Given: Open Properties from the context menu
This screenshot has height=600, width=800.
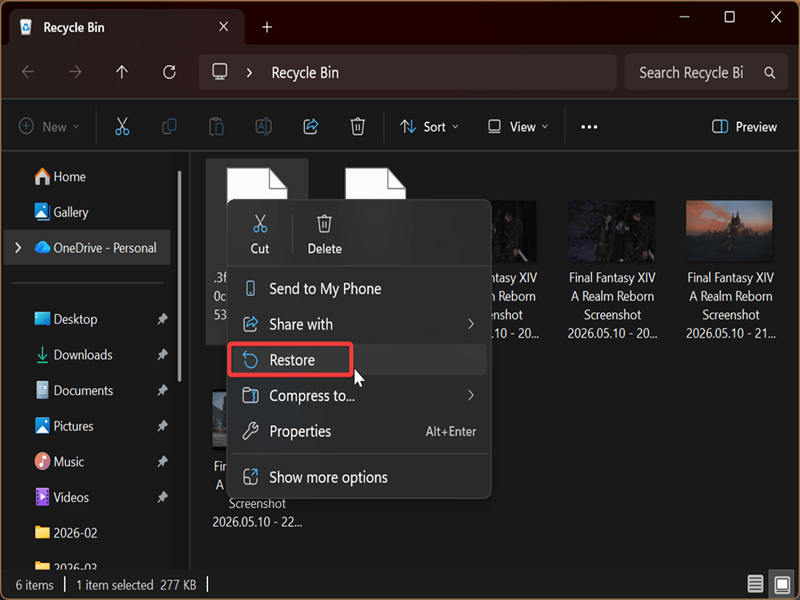Looking at the screenshot, I should 359,431.
